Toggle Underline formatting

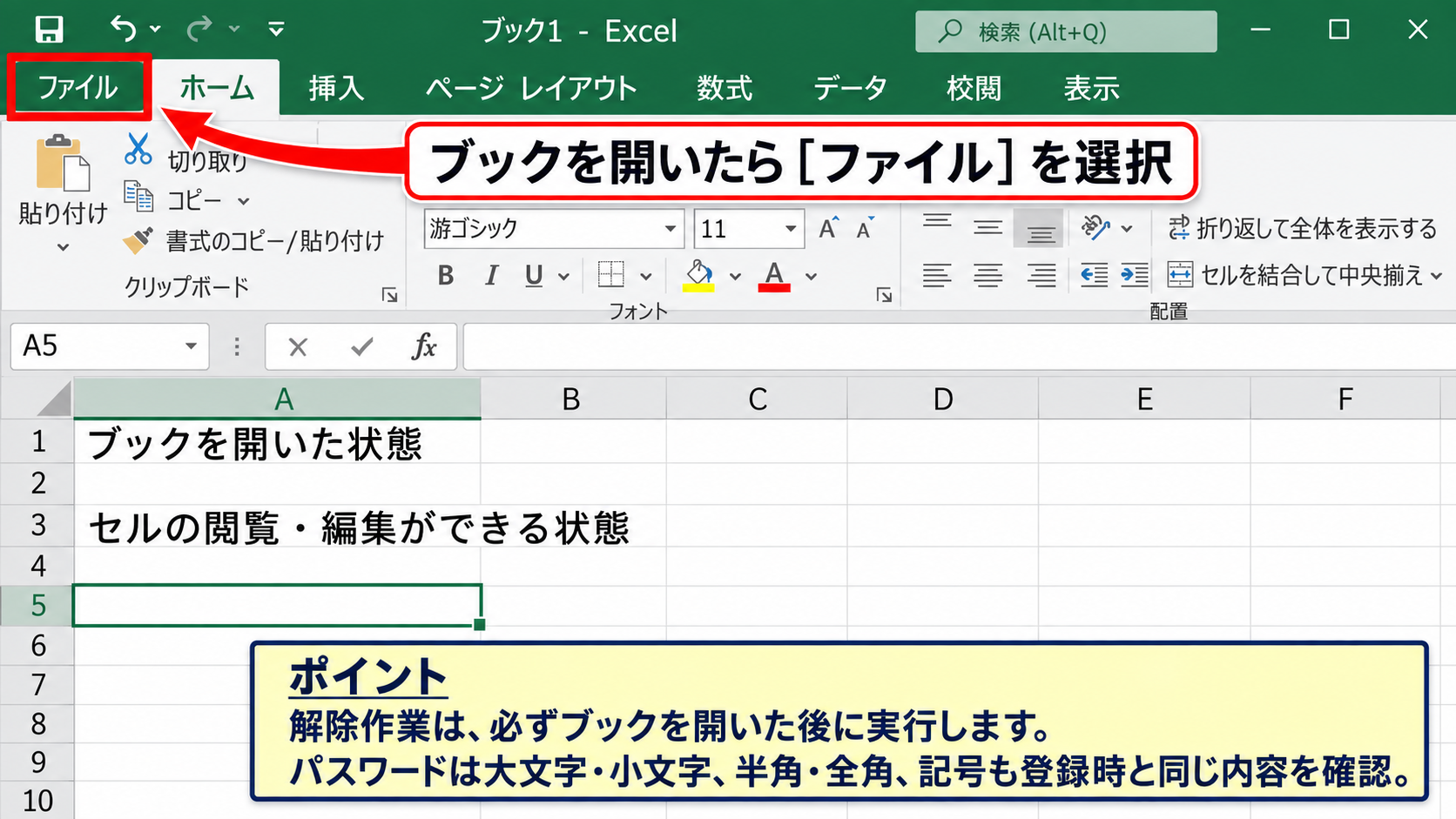click(x=534, y=276)
